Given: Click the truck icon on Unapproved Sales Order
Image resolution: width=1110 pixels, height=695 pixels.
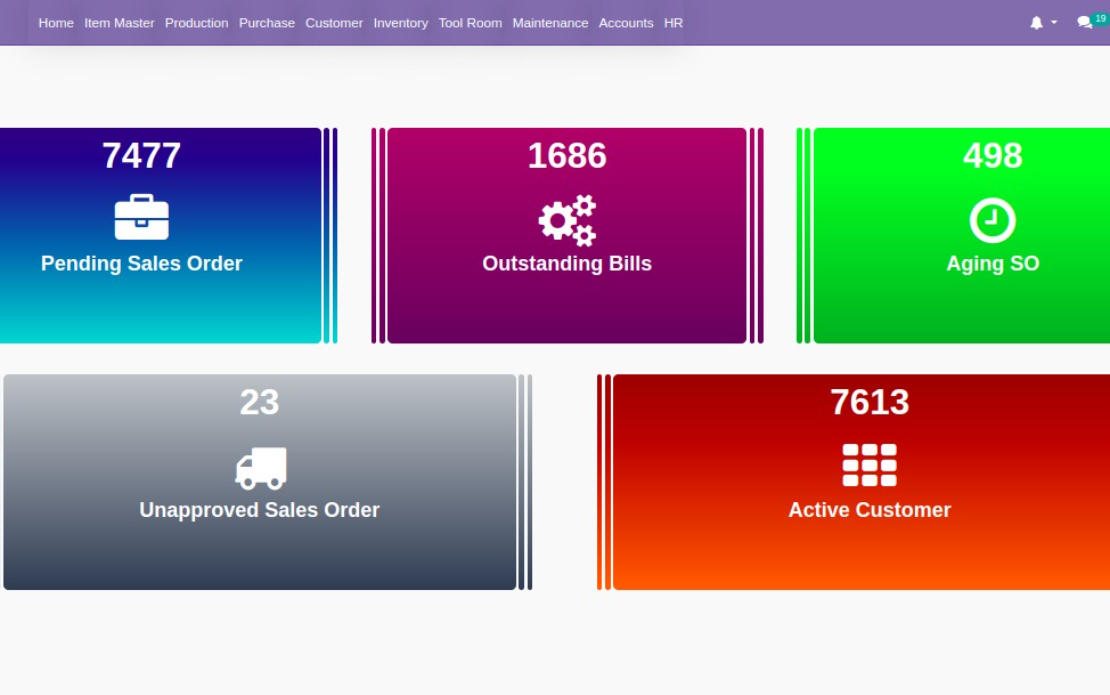Looking at the screenshot, I should (261, 468).
